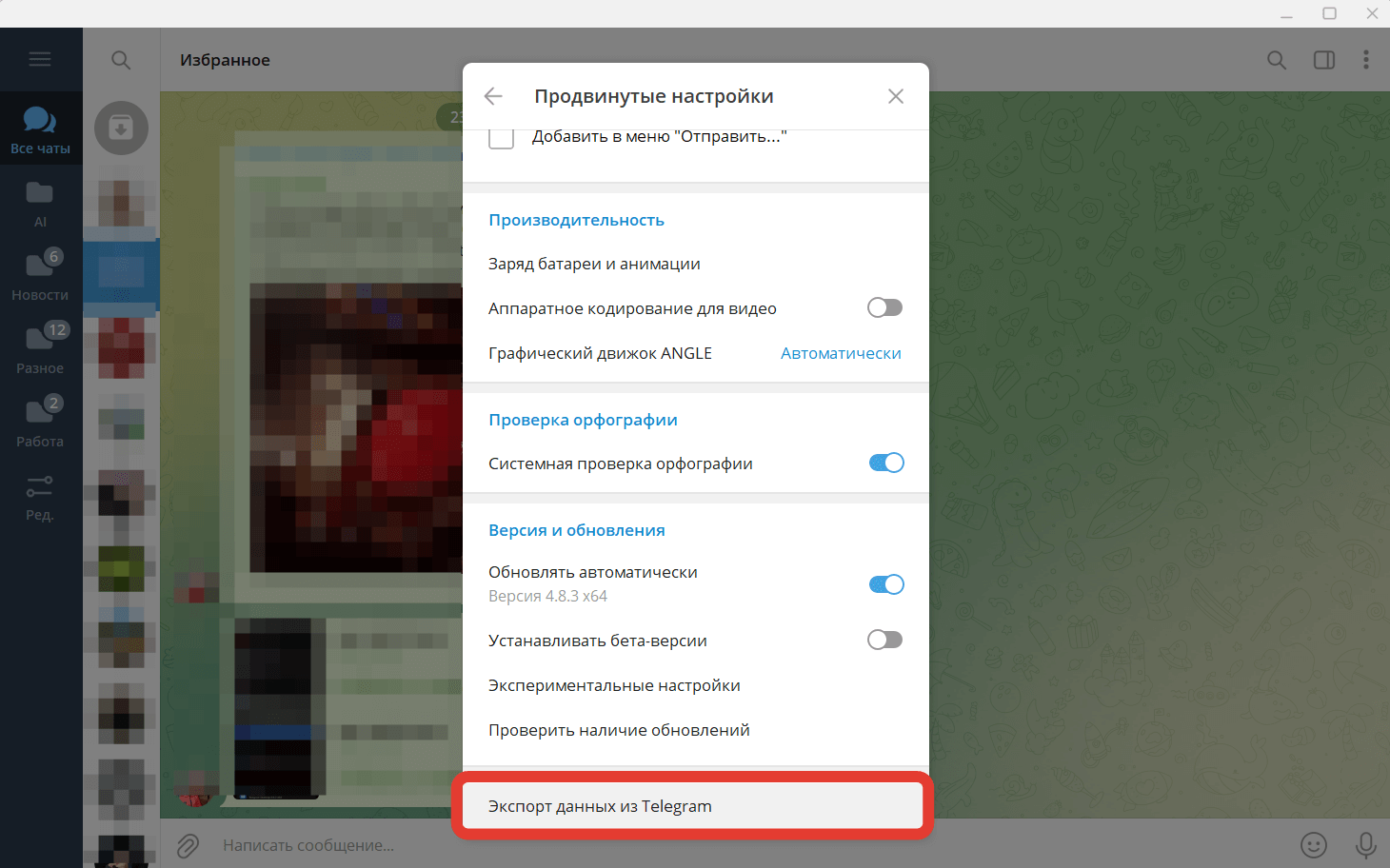Turn off Обновлять автоматически toggle
1390x868 pixels.
point(886,584)
